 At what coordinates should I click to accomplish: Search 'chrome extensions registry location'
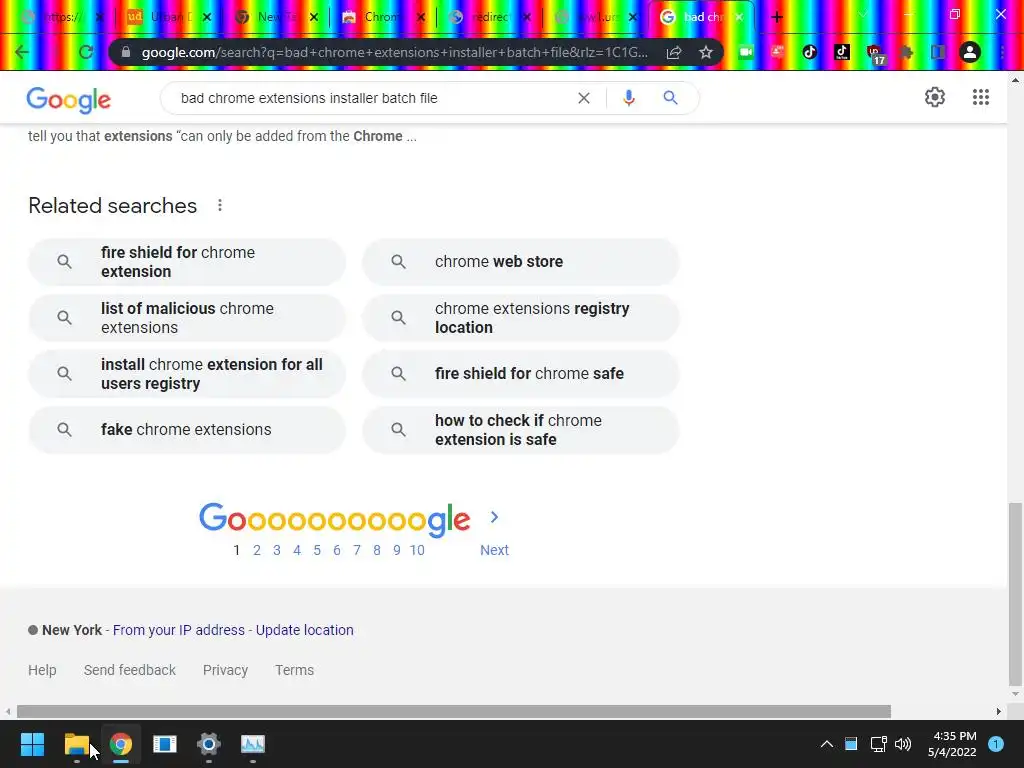521,318
